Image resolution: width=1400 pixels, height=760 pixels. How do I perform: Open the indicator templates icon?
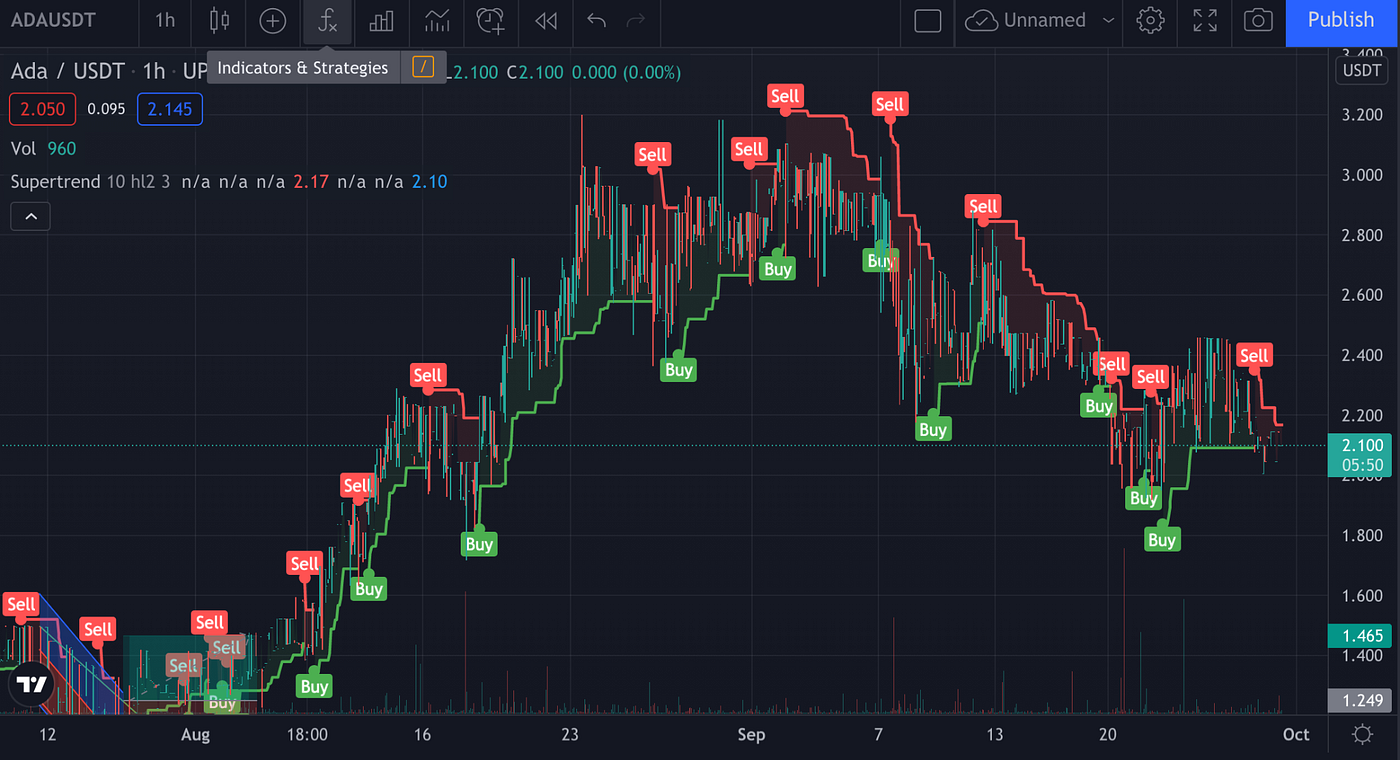(x=381, y=21)
